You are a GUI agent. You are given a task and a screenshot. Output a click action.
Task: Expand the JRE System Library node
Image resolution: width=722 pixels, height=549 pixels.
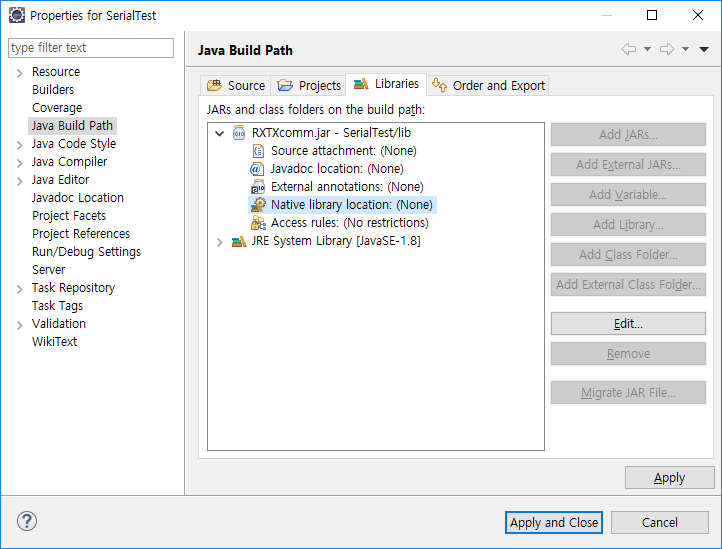point(220,242)
